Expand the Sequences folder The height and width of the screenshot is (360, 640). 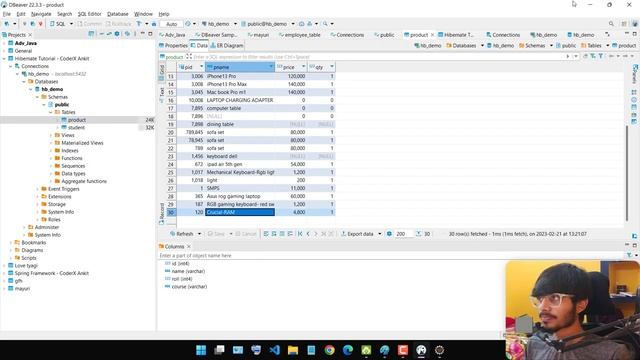pos(51,166)
